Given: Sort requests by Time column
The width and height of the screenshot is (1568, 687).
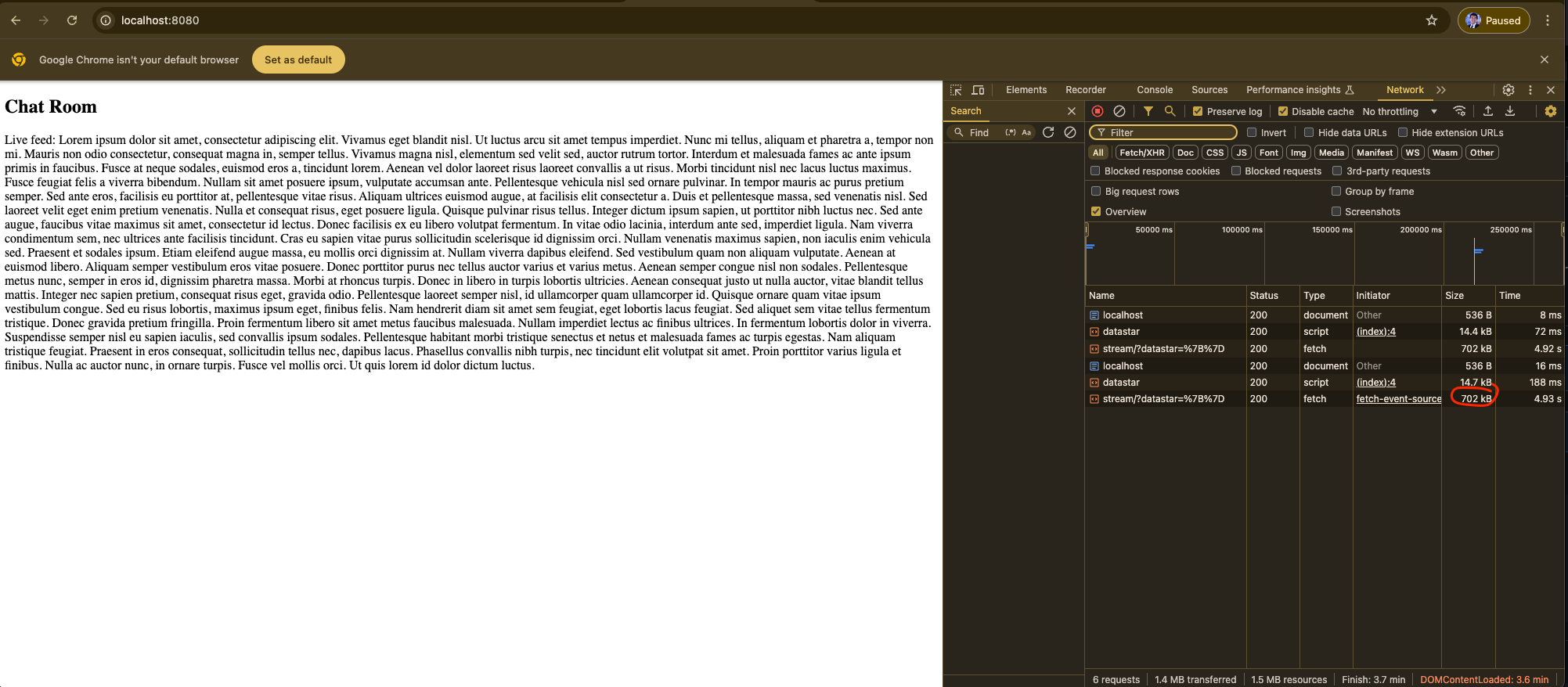Looking at the screenshot, I should coord(1529,296).
